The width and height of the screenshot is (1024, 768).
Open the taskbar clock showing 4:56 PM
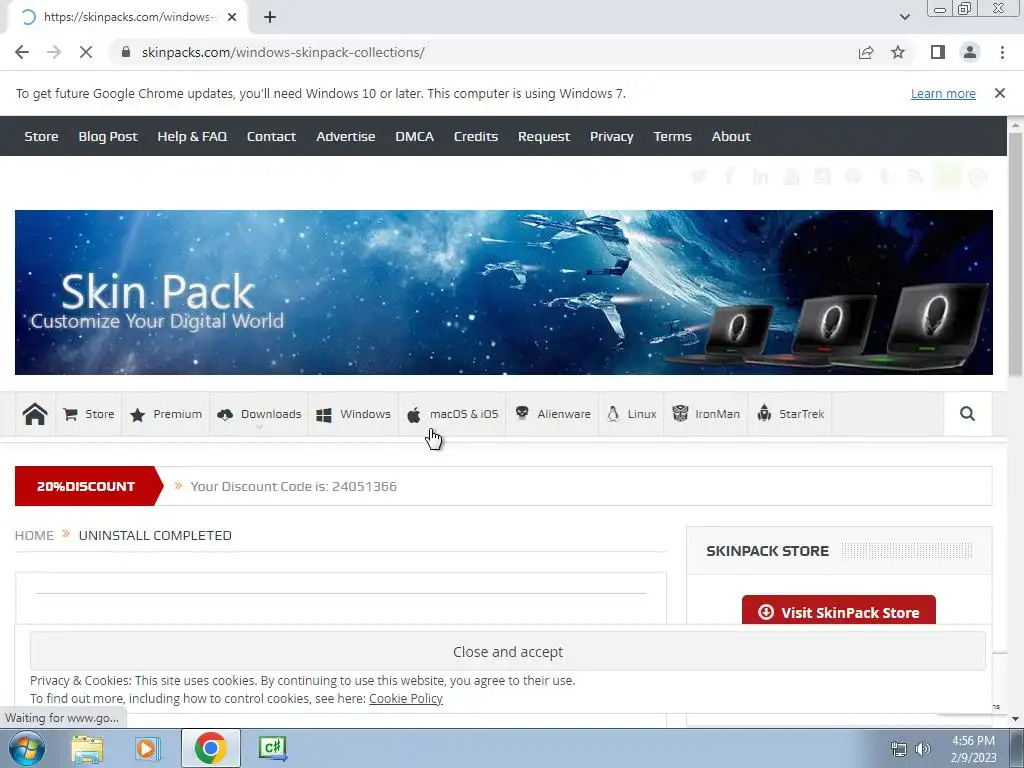pyautogui.click(x=973, y=749)
